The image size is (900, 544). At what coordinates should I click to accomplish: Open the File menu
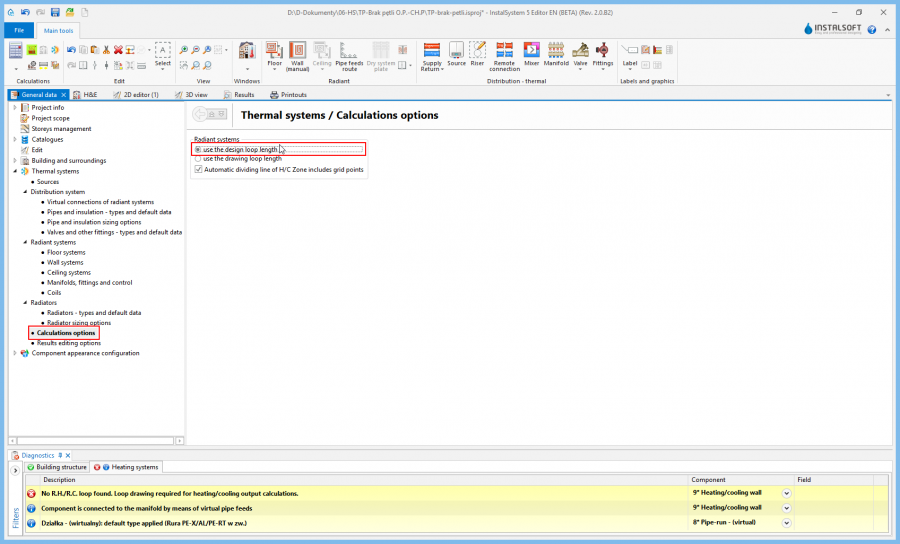18,31
